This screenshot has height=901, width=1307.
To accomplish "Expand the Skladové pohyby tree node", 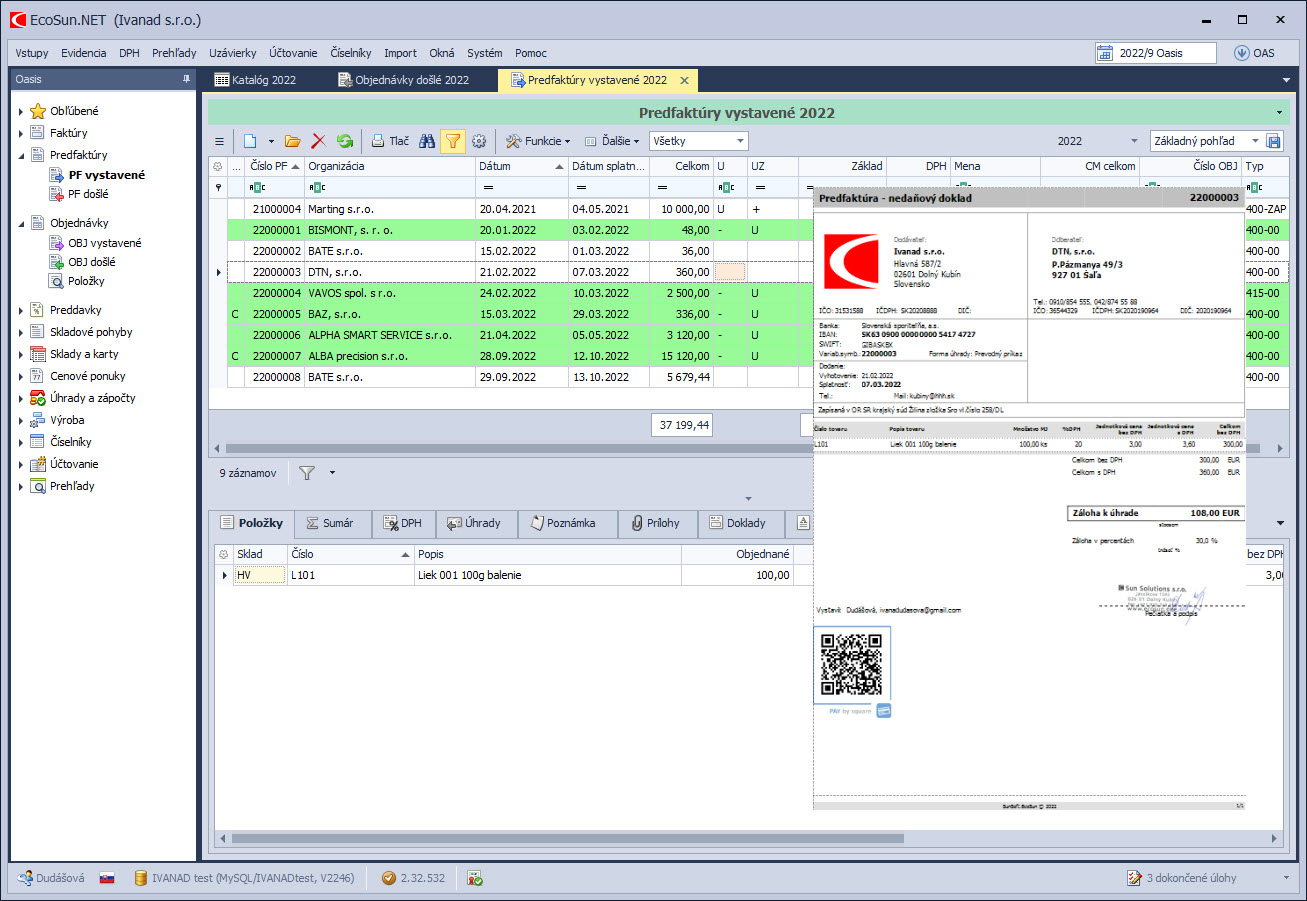I will click(x=21, y=332).
